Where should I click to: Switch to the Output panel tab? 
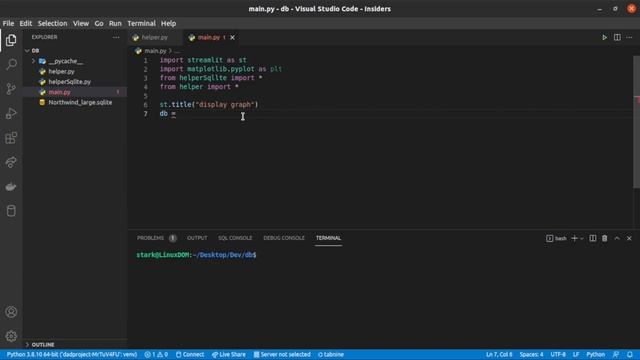(x=197, y=238)
